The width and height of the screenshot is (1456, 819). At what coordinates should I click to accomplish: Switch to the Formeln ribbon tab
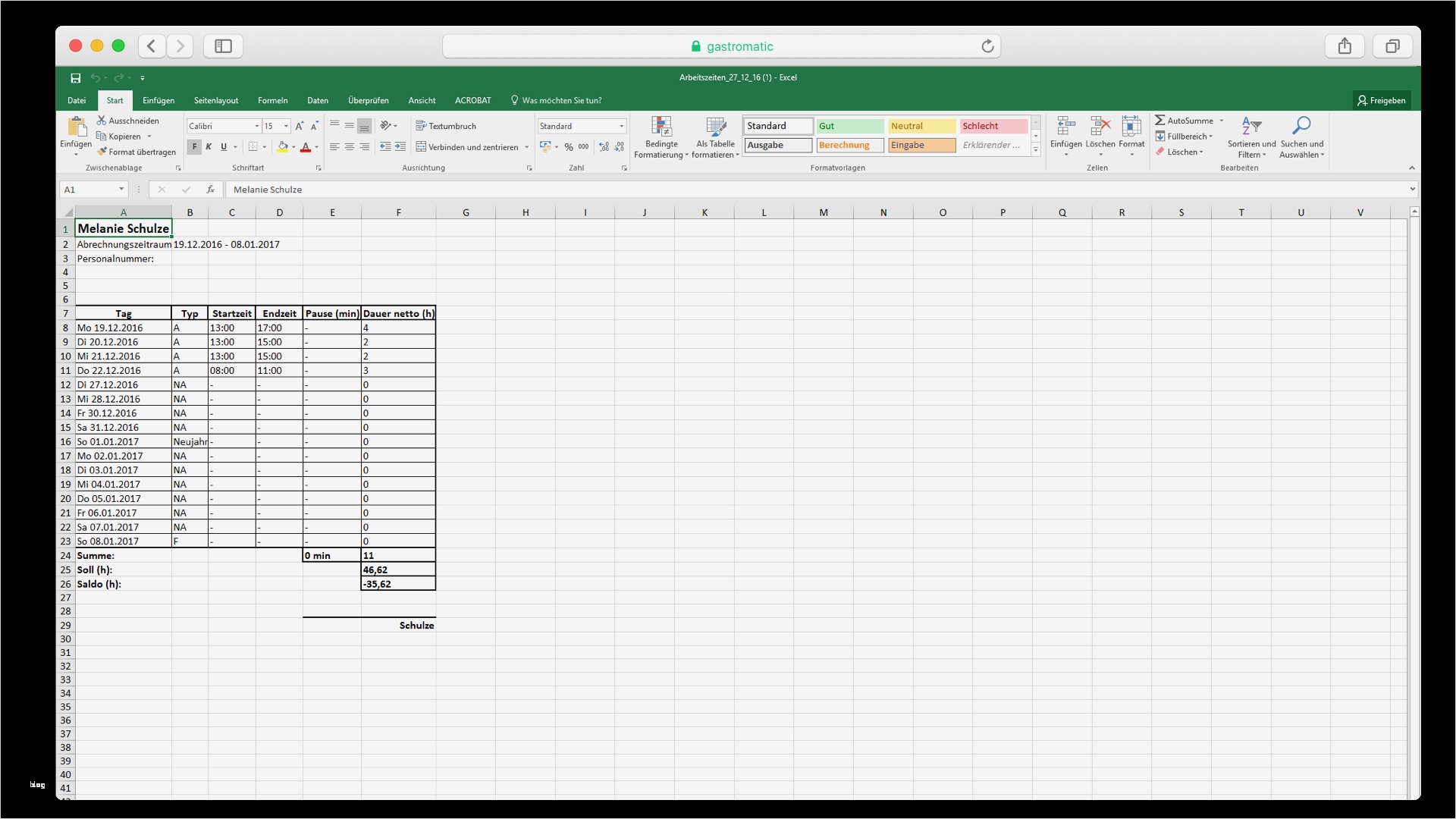pos(272,99)
